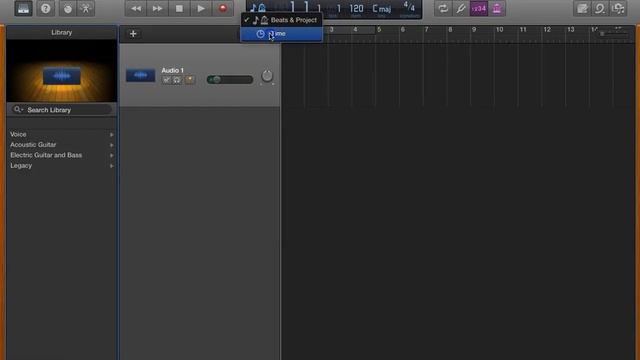Open the Quick Help button

(45, 9)
